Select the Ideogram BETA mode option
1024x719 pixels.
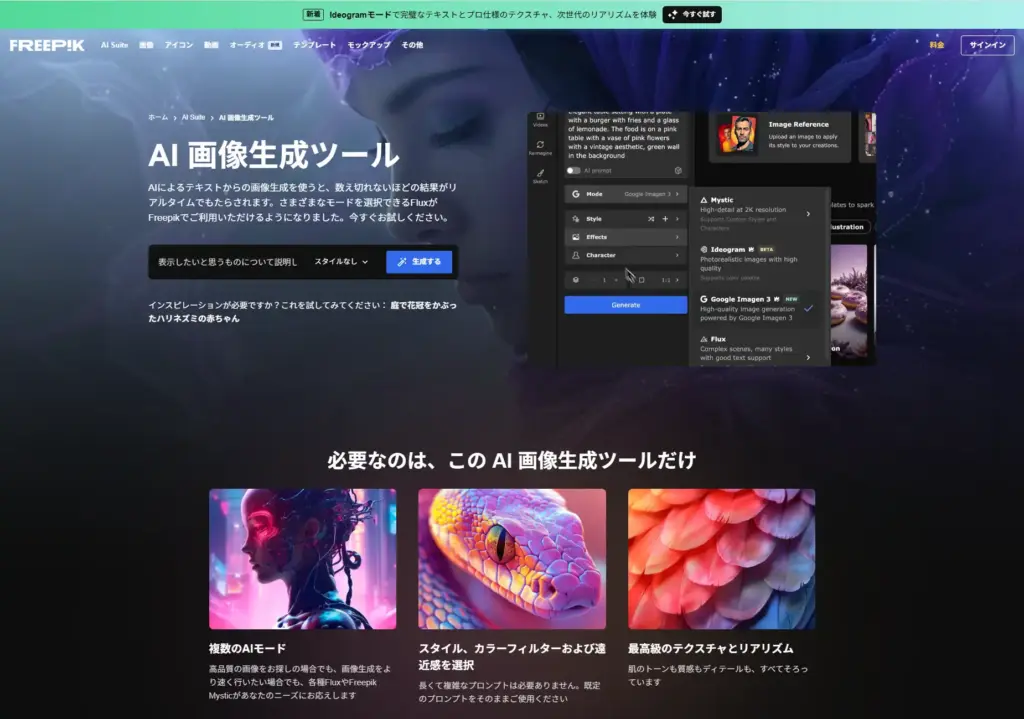(756, 263)
